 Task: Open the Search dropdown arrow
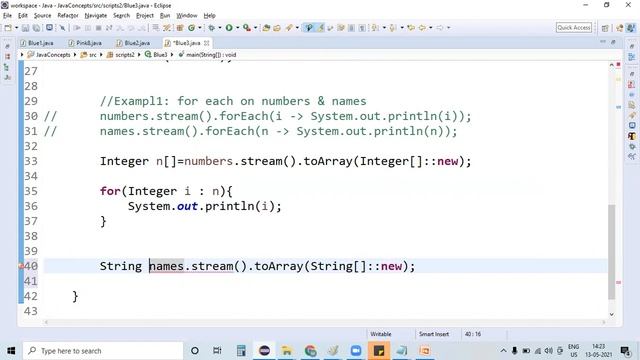(297, 28)
